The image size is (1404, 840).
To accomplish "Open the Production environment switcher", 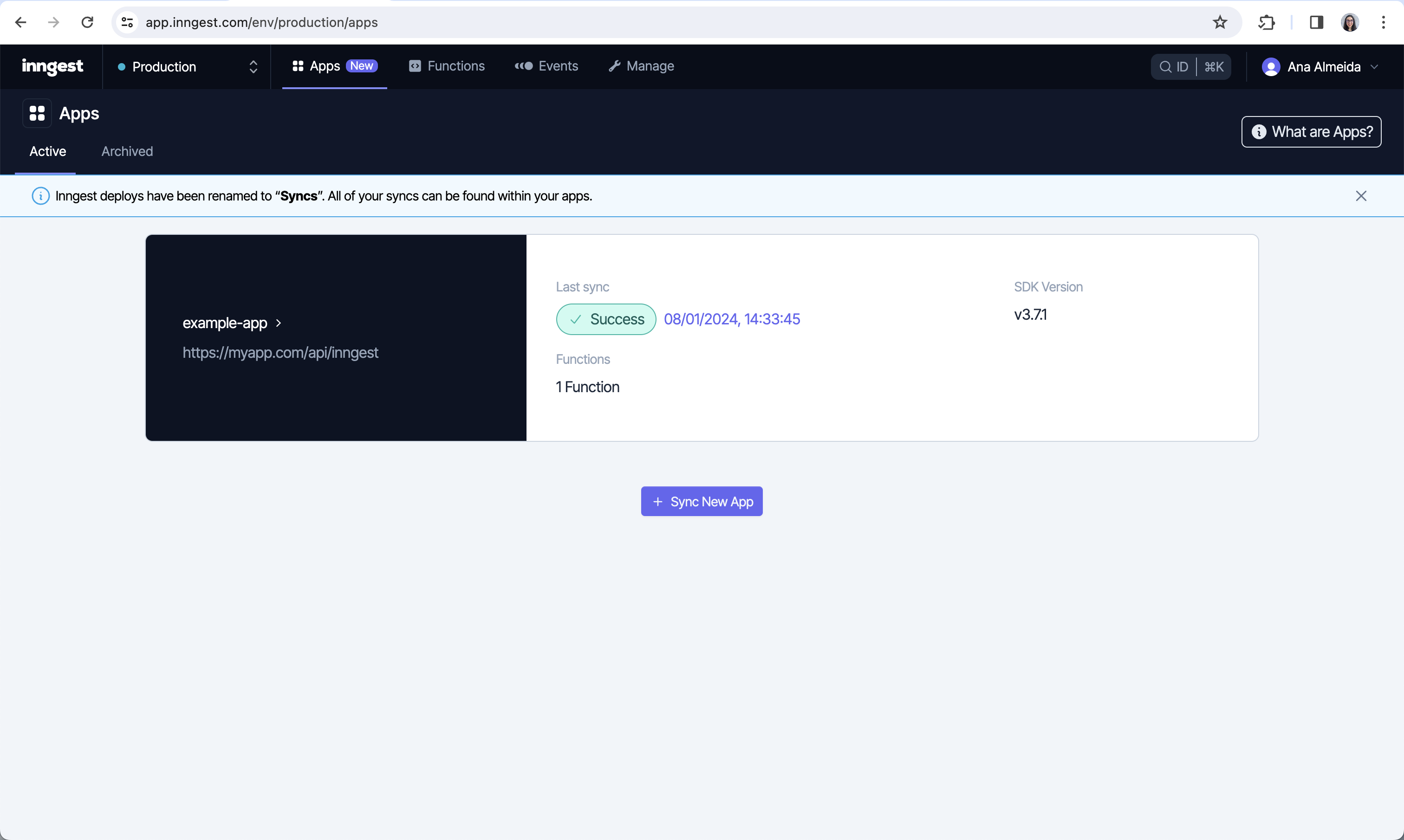I will [x=187, y=67].
